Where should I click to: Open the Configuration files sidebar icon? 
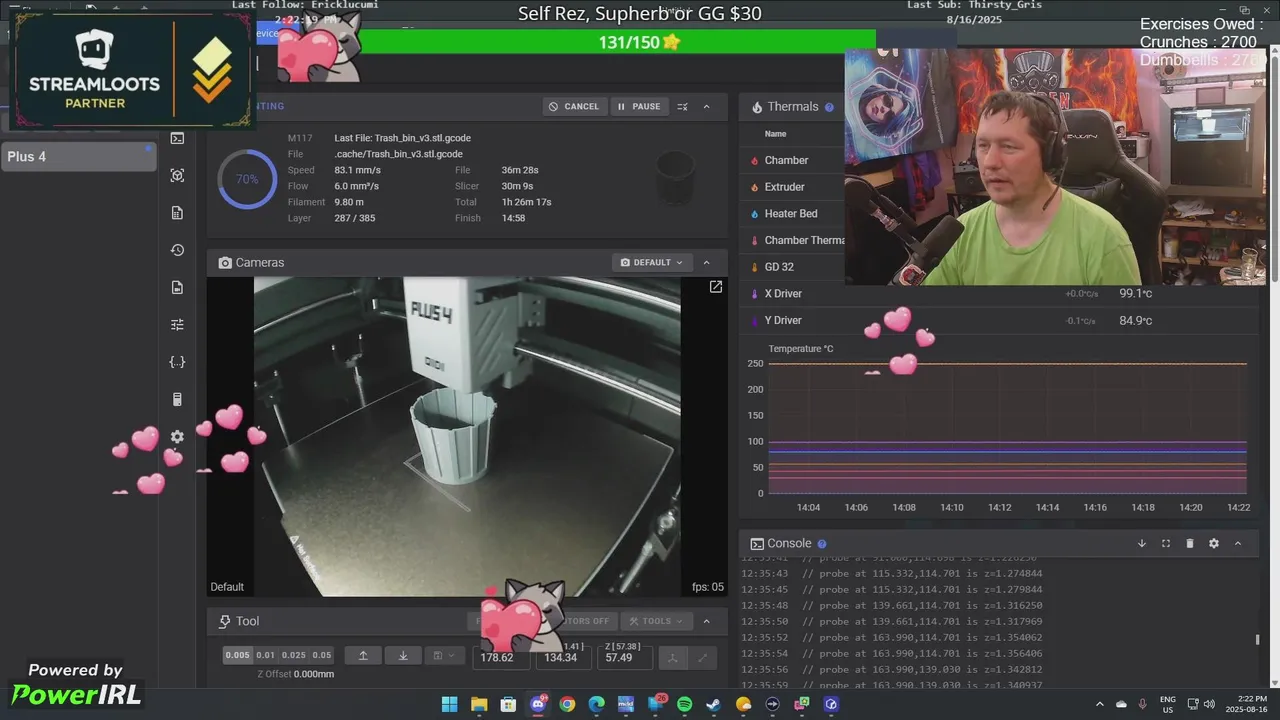tap(177, 287)
